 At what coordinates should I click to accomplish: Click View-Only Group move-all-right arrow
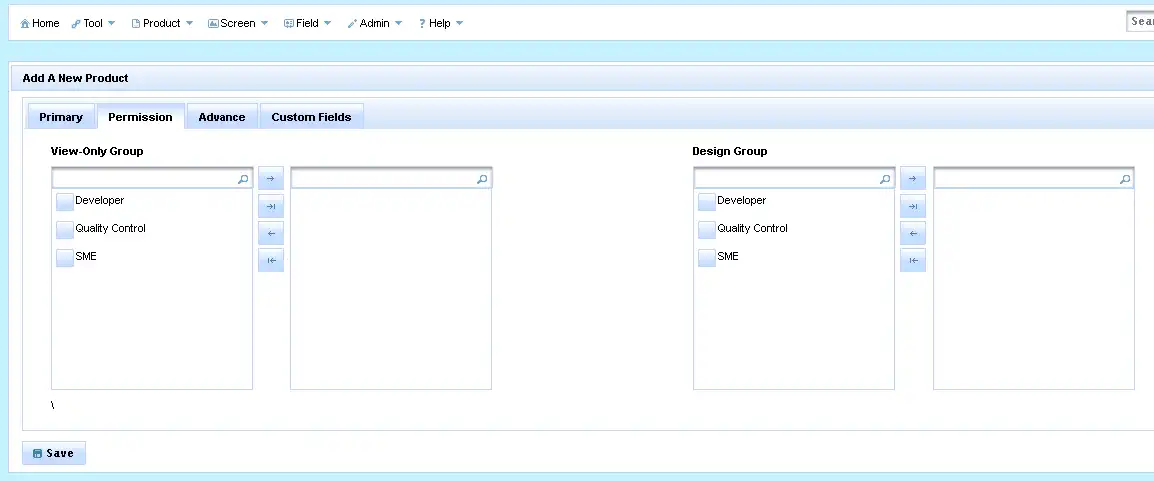pos(271,207)
